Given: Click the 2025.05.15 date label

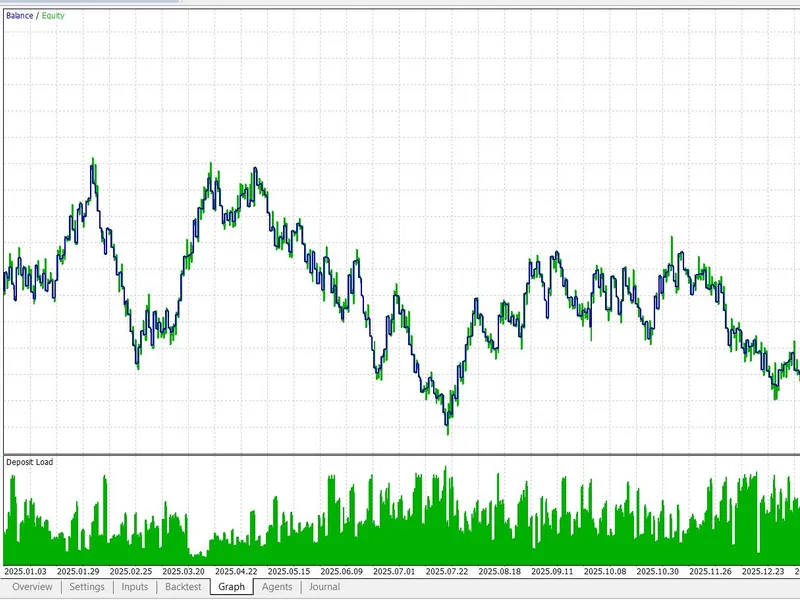Looking at the screenshot, I should pyautogui.click(x=289, y=571).
